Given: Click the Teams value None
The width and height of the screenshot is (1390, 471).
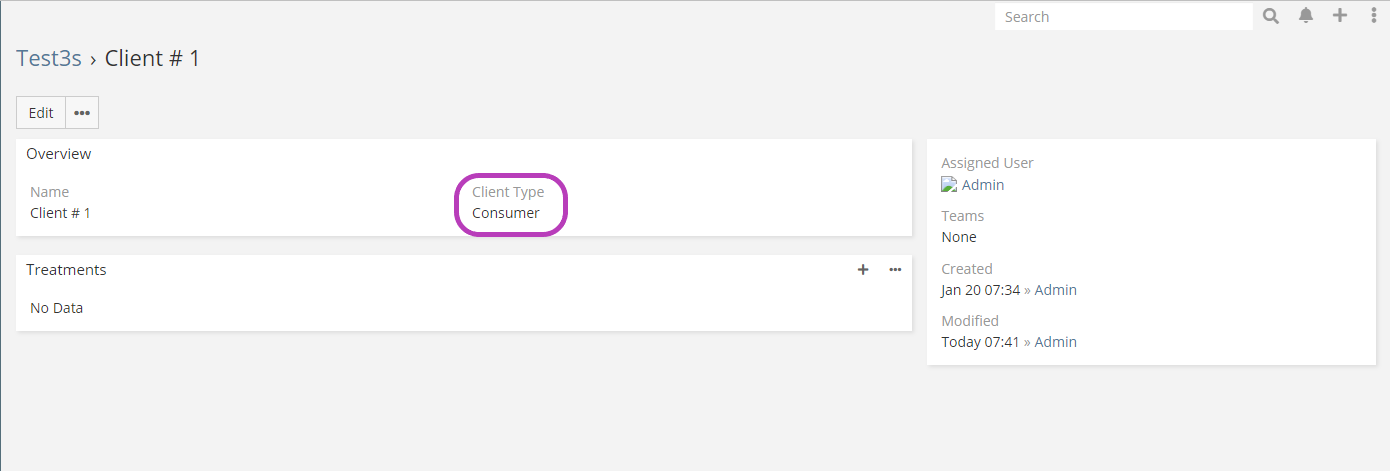Looking at the screenshot, I should pos(959,237).
